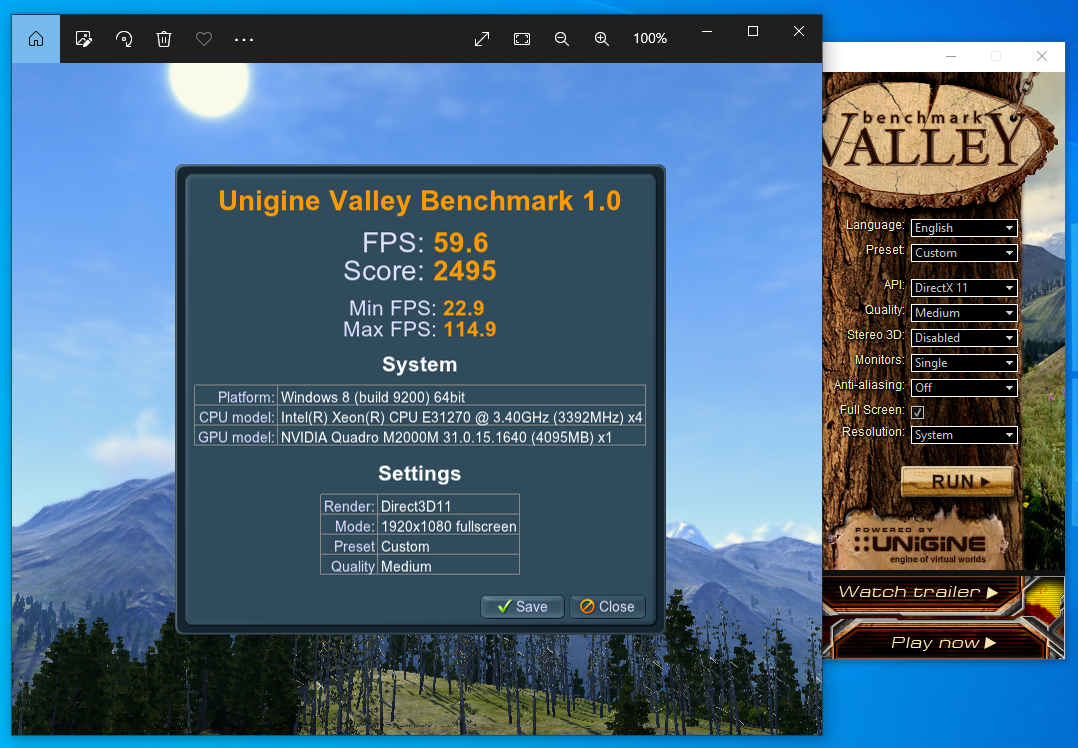1078x748 pixels.
Task: Open the Language dropdown set to English
Action: (964, 228)
